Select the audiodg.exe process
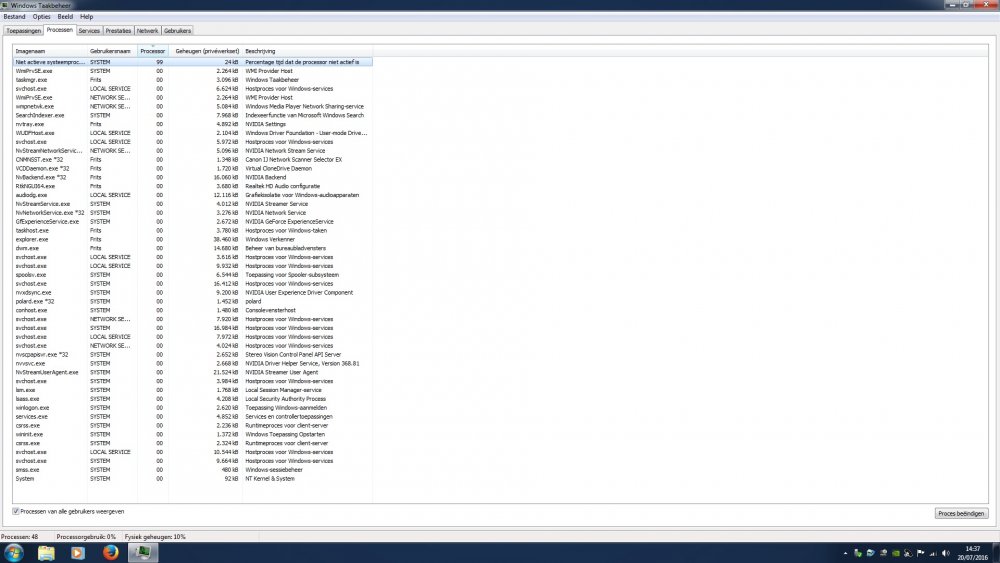This screenshot has width=1000, height=563. tap(193, 195)
